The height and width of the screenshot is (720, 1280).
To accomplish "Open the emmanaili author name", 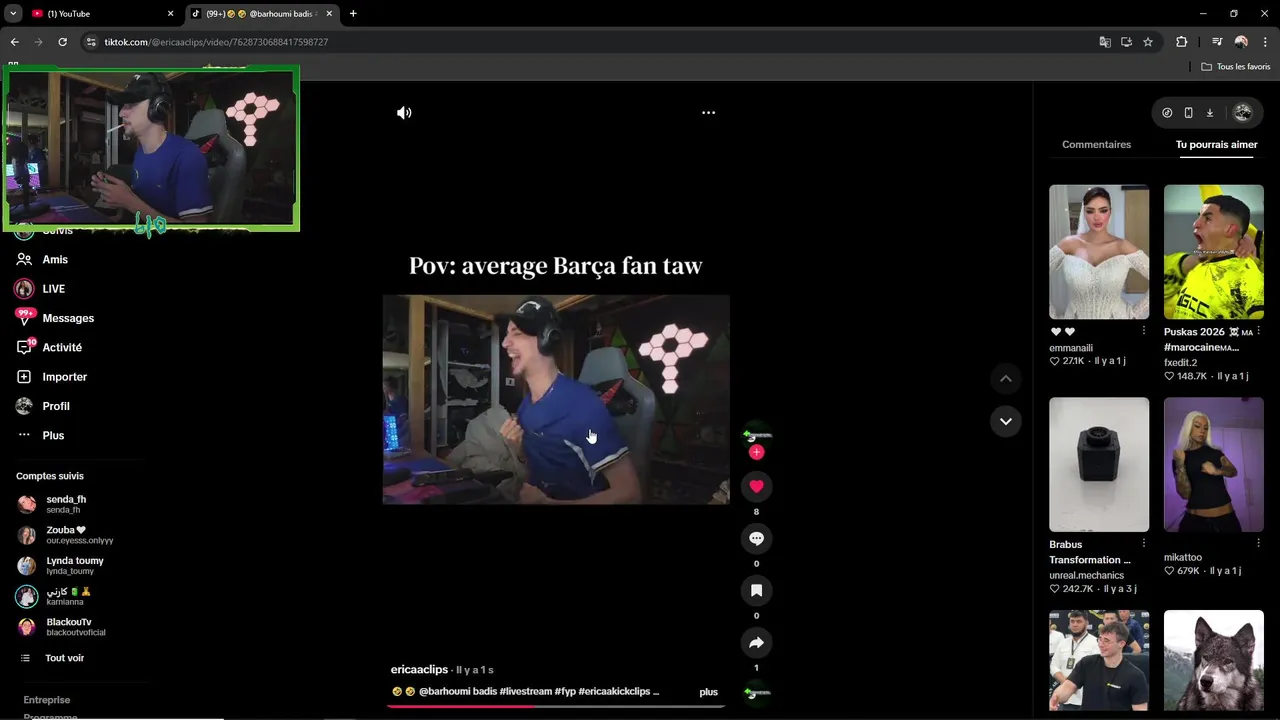I will click(x=1071, y=348).
